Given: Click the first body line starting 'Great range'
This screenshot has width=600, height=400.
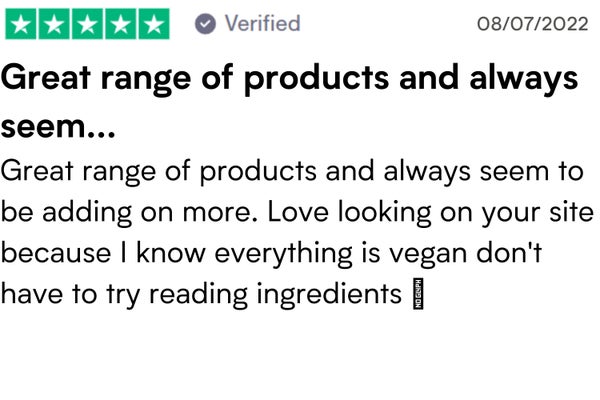Looking at the screenshot, I should pyautogui.click(x=292, y=171).
